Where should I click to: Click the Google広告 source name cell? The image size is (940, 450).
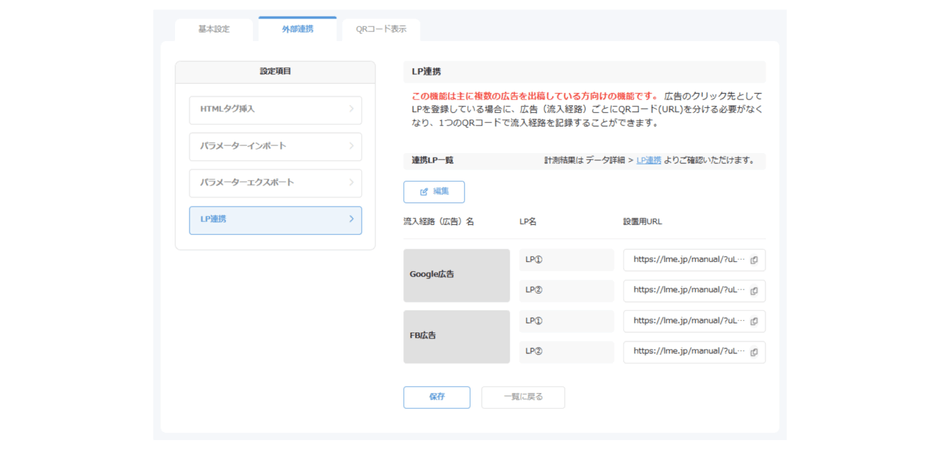[456, 275]
